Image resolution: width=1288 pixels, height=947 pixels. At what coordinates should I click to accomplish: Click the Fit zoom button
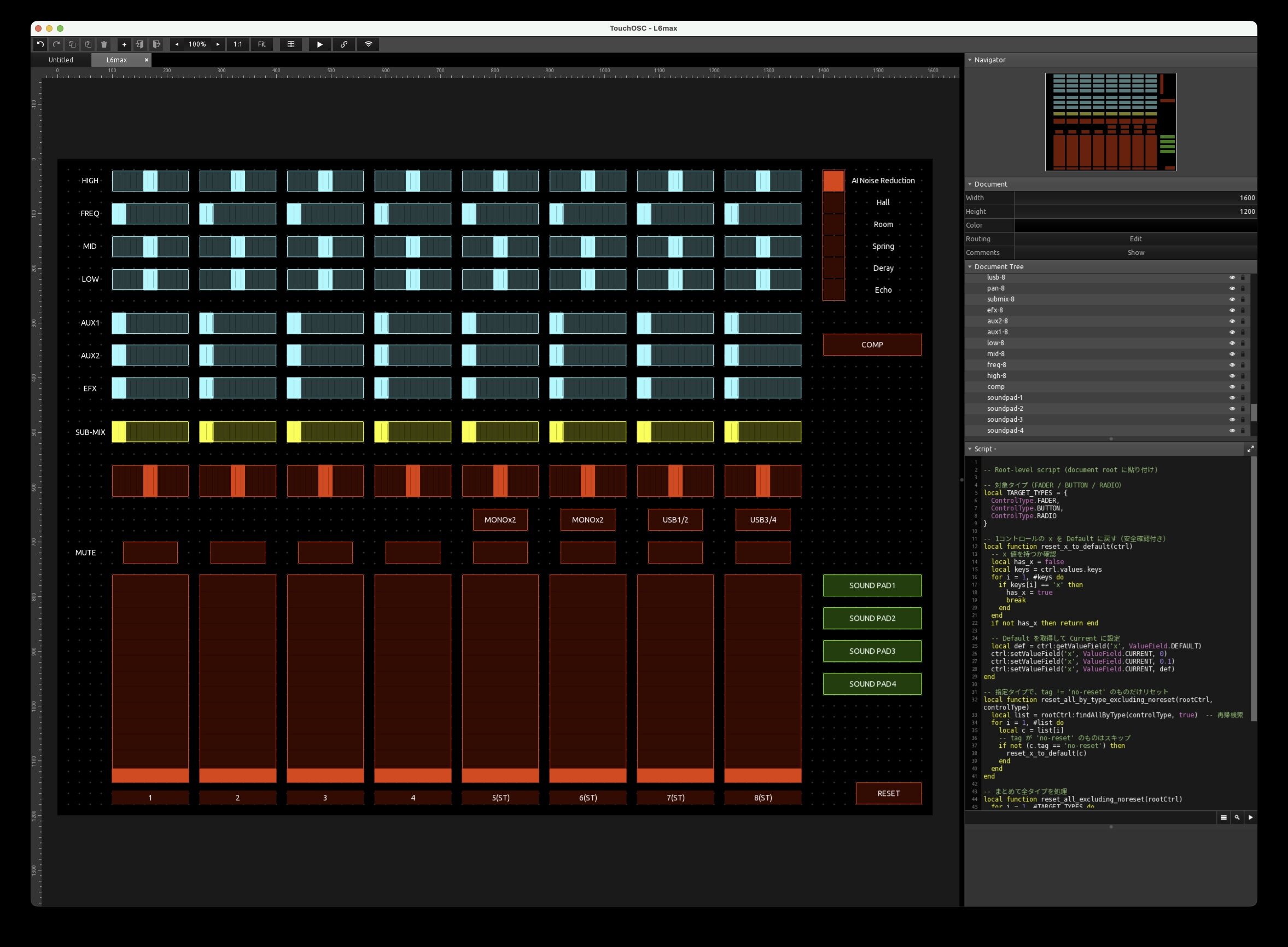click(262, 44)
